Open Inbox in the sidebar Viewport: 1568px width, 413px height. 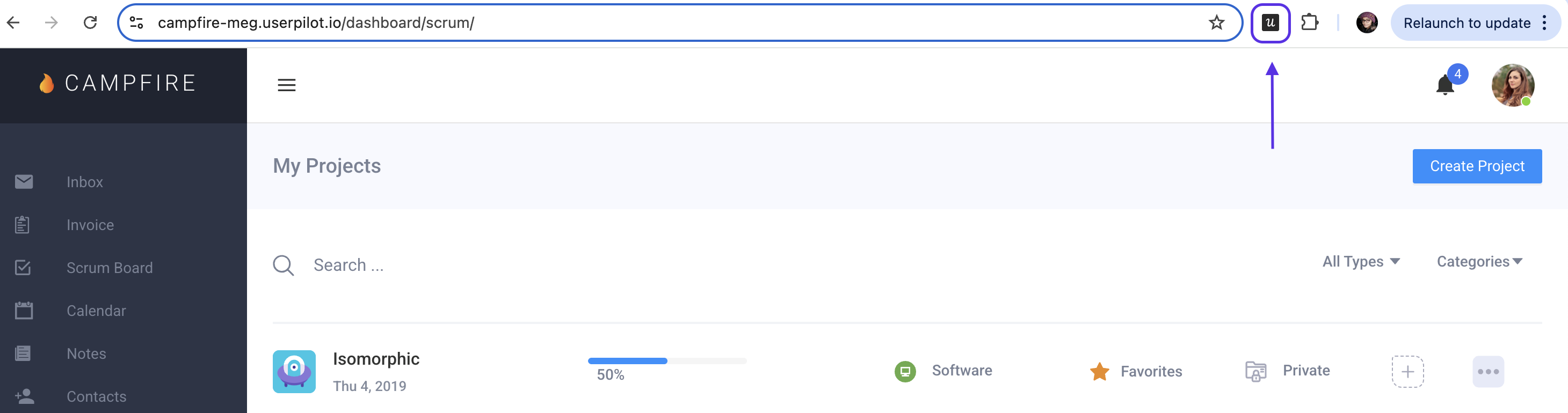[85, 182]
